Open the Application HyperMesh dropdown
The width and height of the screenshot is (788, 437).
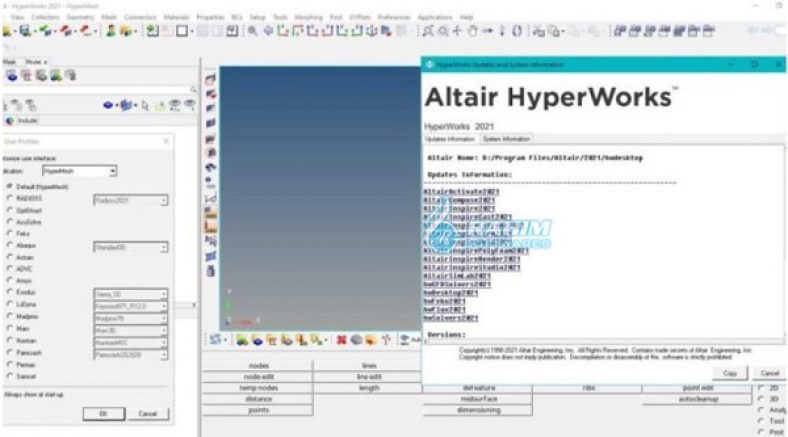(x=79, y=171)
